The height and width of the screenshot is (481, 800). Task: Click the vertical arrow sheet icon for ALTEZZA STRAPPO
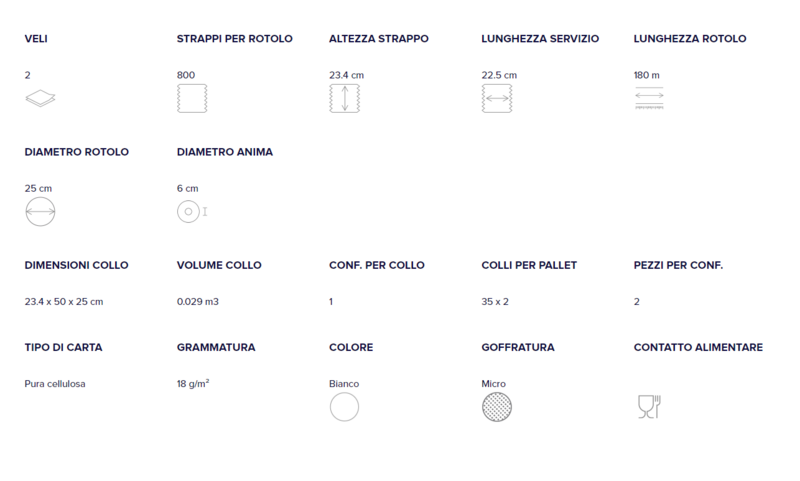tap(344, 98)
